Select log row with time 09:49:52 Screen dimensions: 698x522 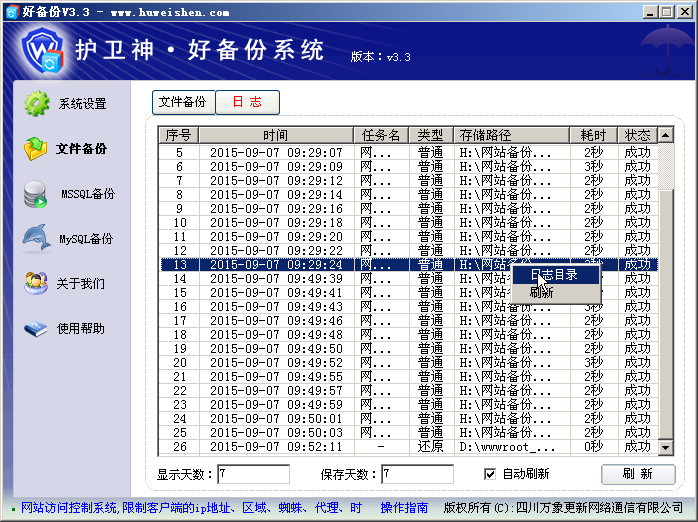click(x=409, y=363)
